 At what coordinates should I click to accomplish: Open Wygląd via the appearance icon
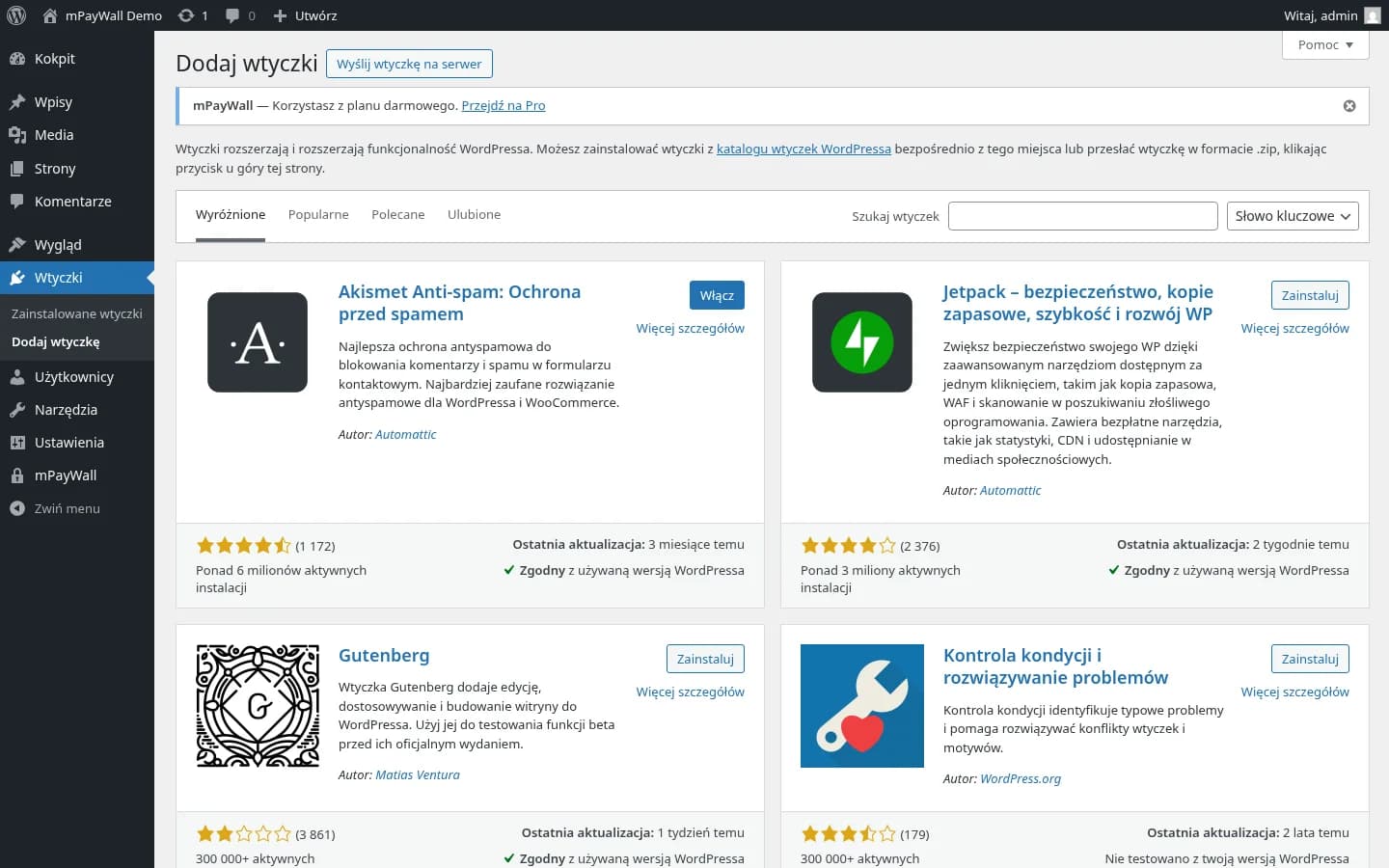(17, 244)
